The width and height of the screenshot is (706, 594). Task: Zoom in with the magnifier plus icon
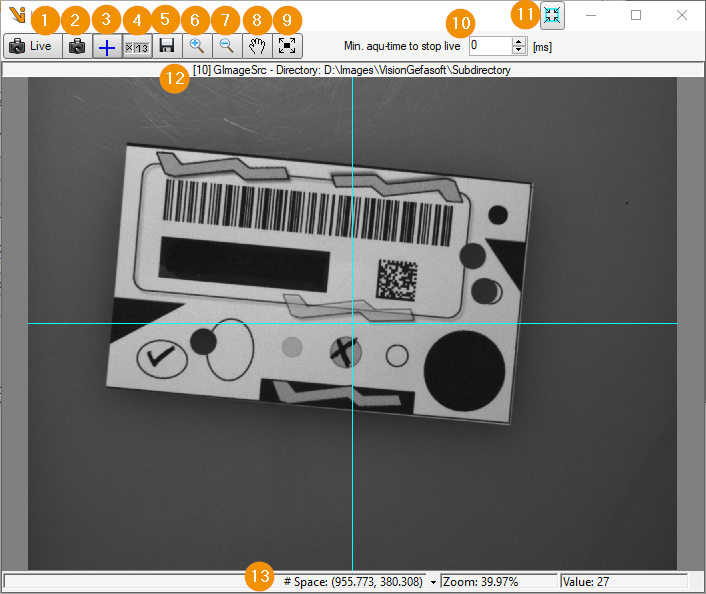pyautogui.click(x=197, y=46)
